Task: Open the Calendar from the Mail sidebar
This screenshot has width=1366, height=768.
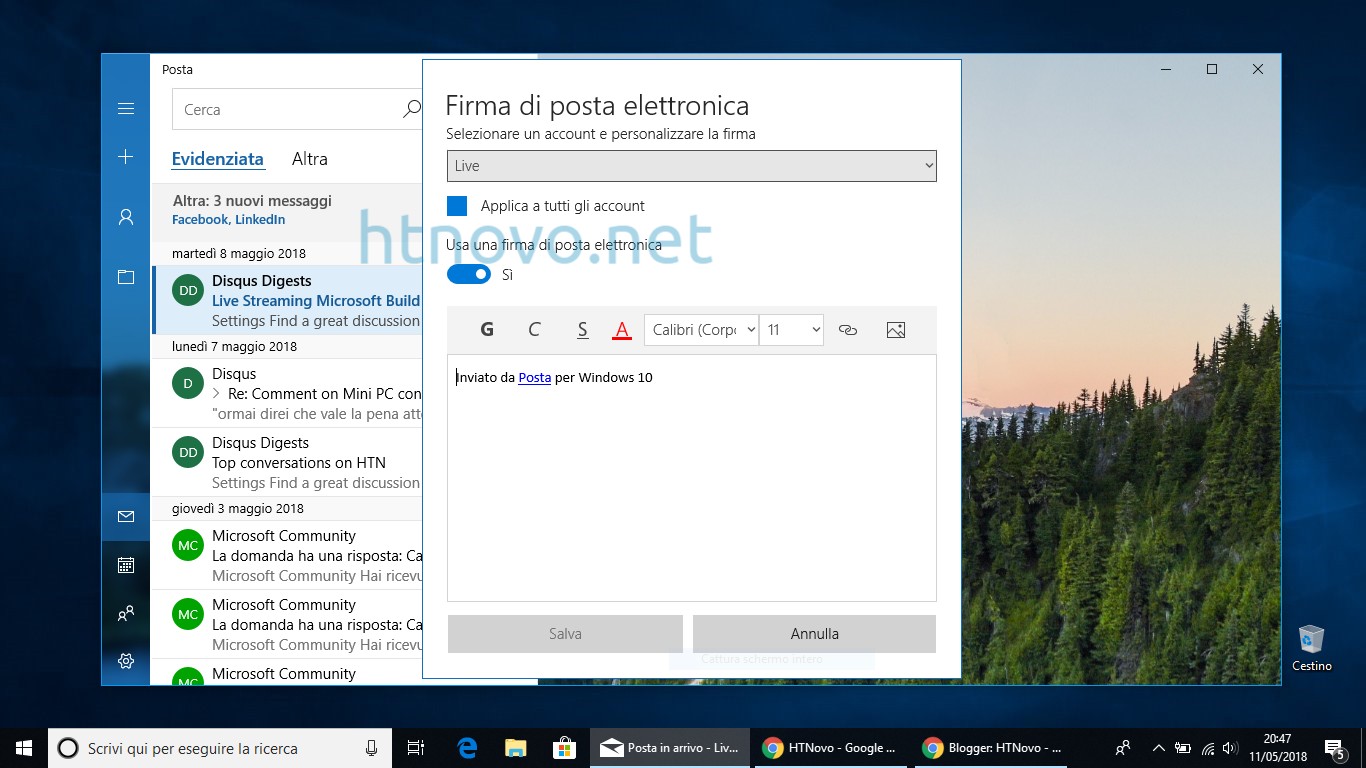Action: pyautogui.click(x=125, y=565)
